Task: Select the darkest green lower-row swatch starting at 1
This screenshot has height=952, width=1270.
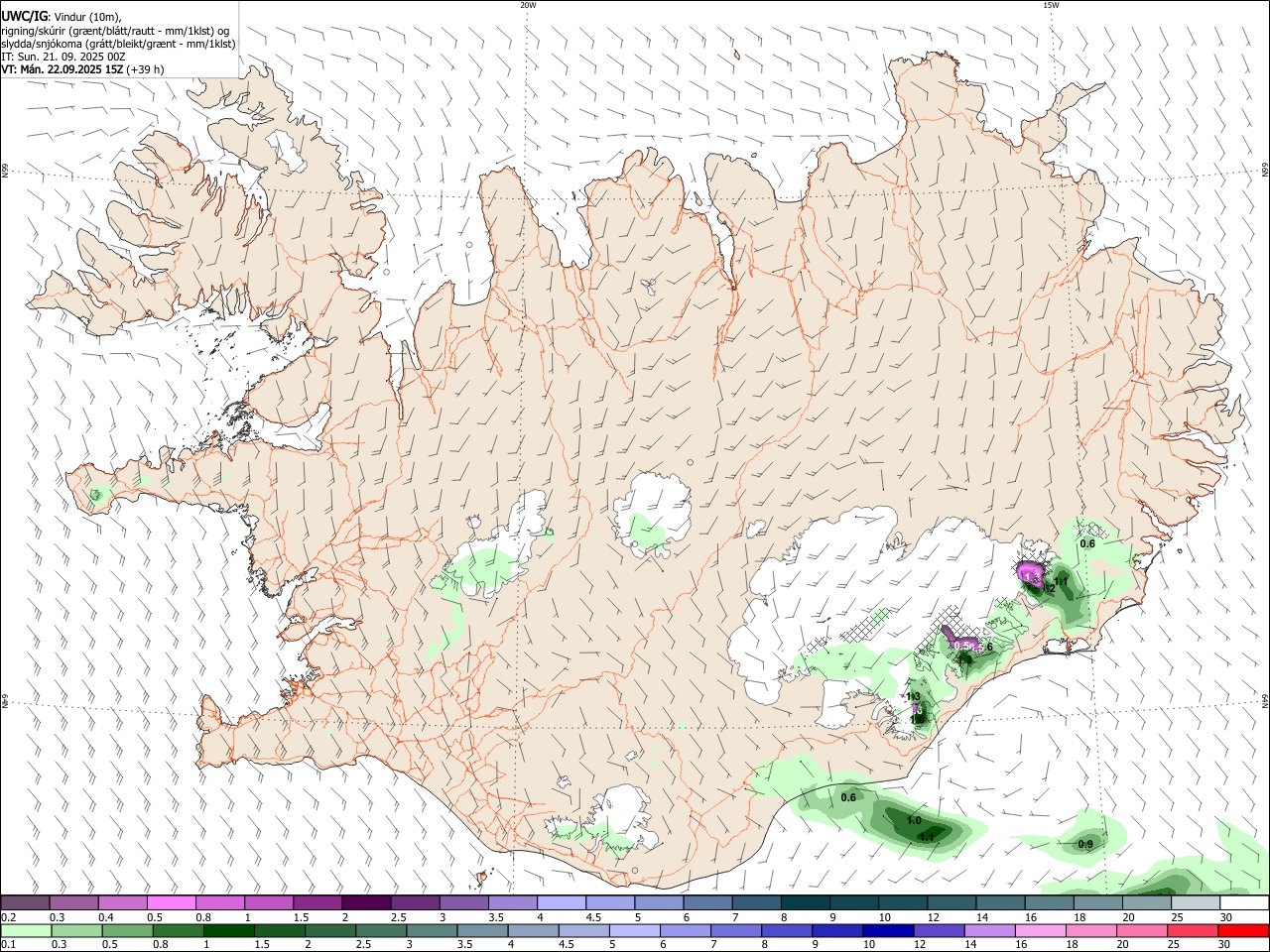Action: point(228,931)
